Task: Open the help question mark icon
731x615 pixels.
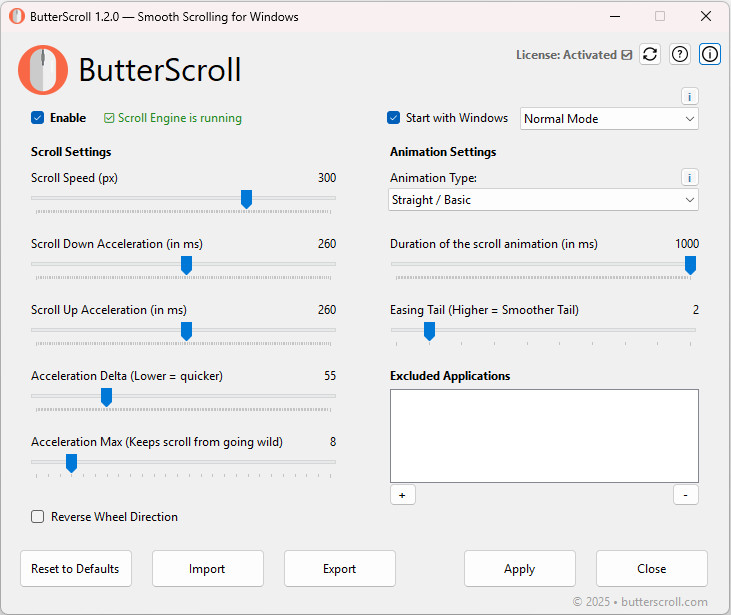Action: point(680,55)
